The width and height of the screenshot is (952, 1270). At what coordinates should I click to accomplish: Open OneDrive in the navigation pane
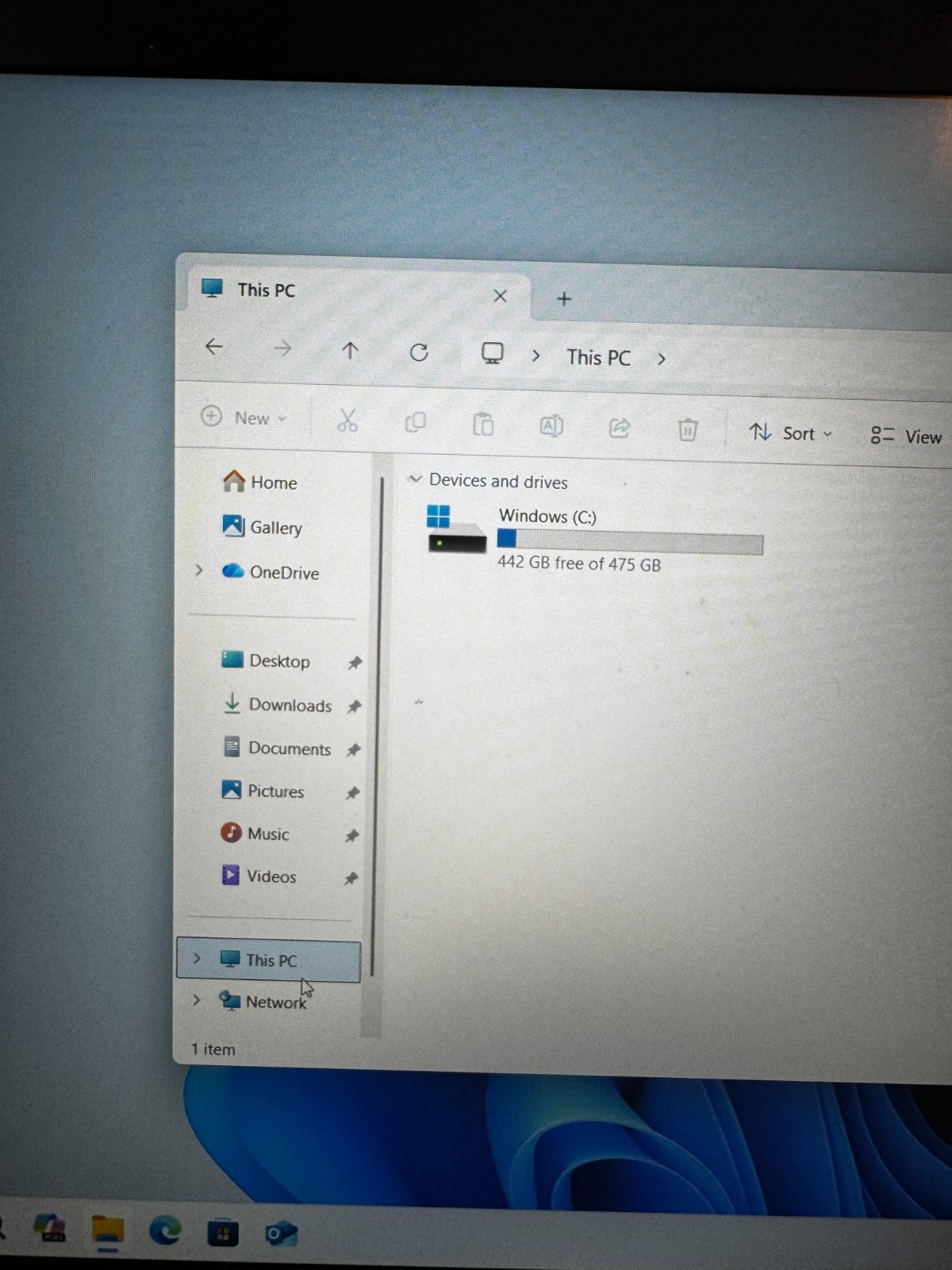pyautogui.click(x=271, y=572)
